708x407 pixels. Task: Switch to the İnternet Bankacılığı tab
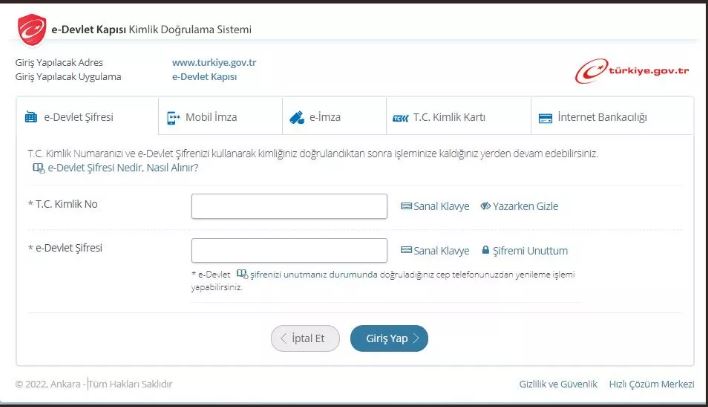(601, 117)
